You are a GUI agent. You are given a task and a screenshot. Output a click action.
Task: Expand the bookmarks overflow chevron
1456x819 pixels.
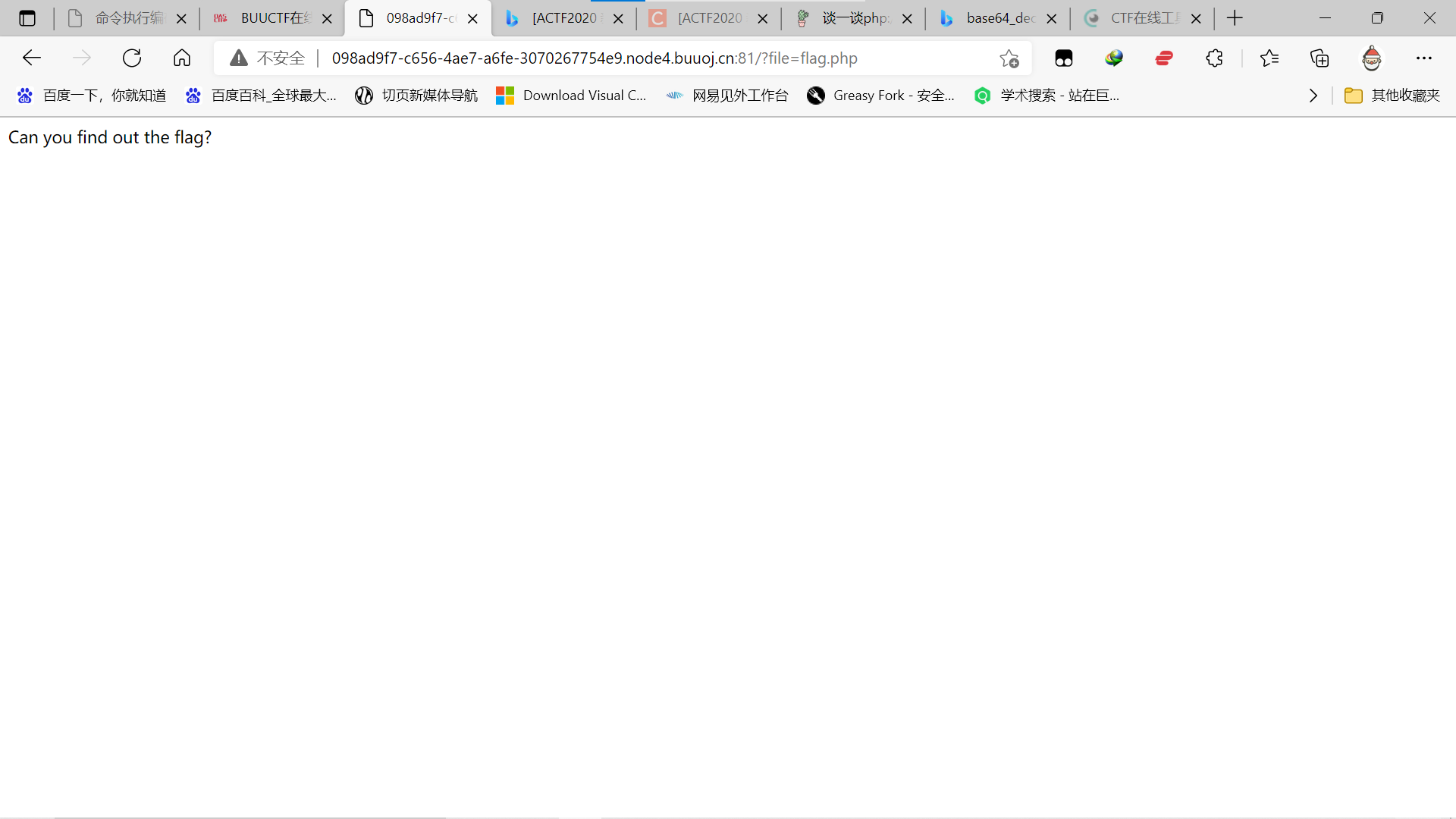(x=1313, y=96)
